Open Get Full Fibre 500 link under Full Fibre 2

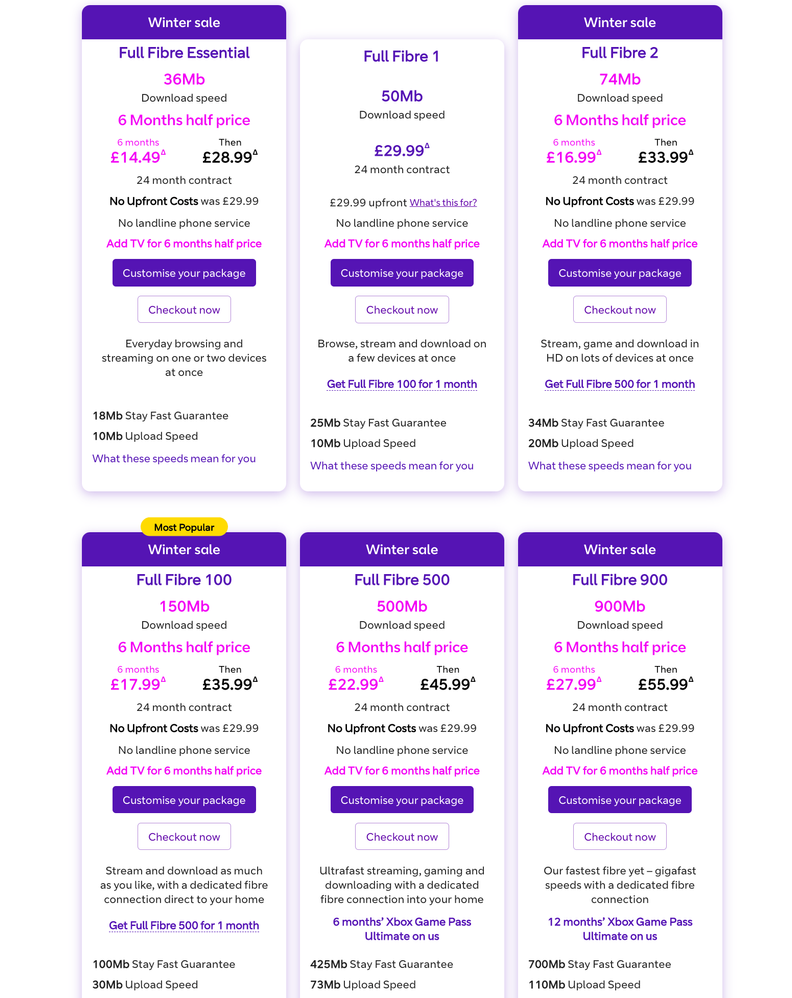point(620,384)
